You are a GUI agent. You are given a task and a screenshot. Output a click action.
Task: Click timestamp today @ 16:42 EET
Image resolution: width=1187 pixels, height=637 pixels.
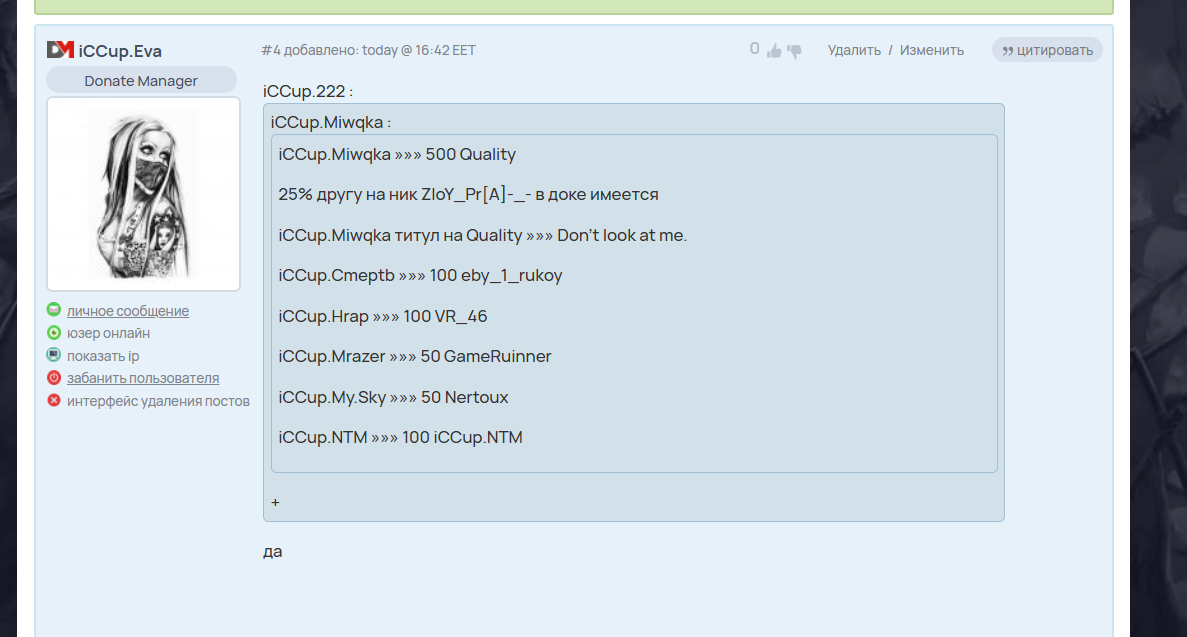419,50
